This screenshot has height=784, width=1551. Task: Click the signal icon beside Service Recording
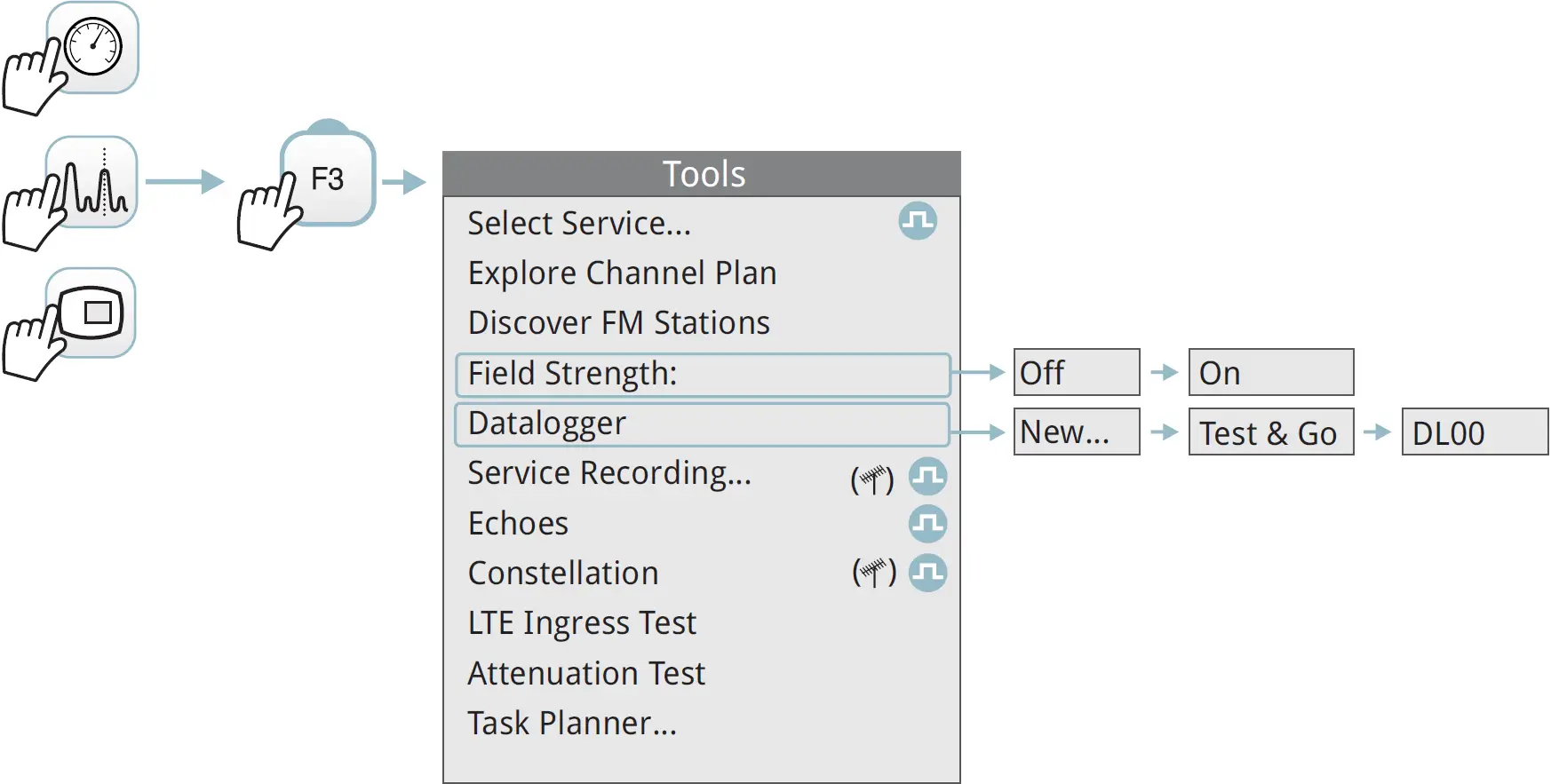pyautogui.click(x=927, y=477)
